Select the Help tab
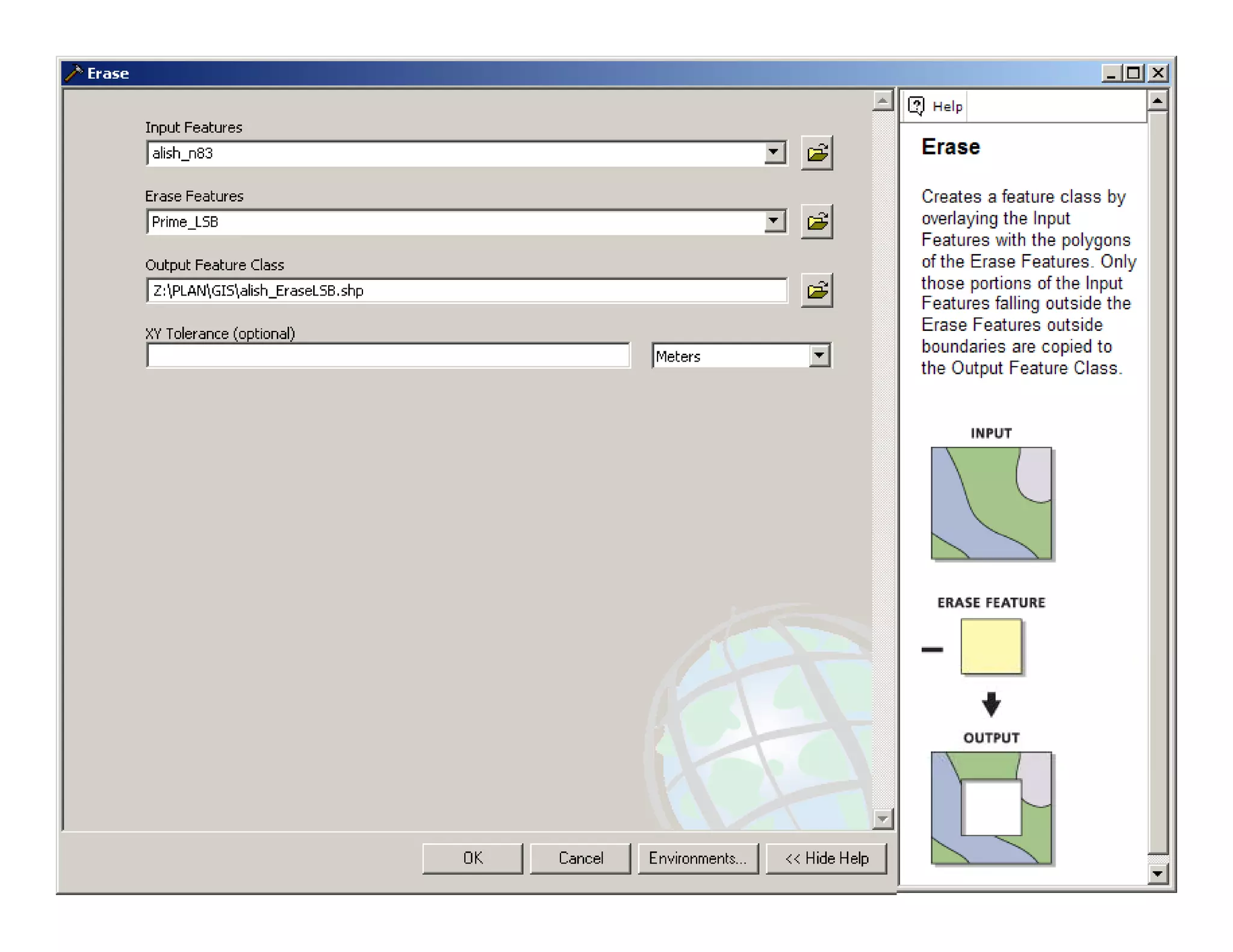1233x952 pixels. [x=946, y=107]
